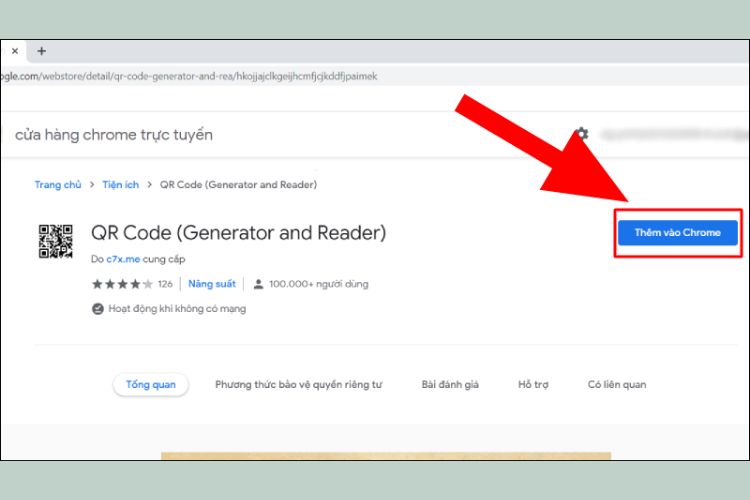Switch to the Hỗ trợ tab
Viewport: 750px width, 500px height.
pyautogui.click(x=533, y=384)
